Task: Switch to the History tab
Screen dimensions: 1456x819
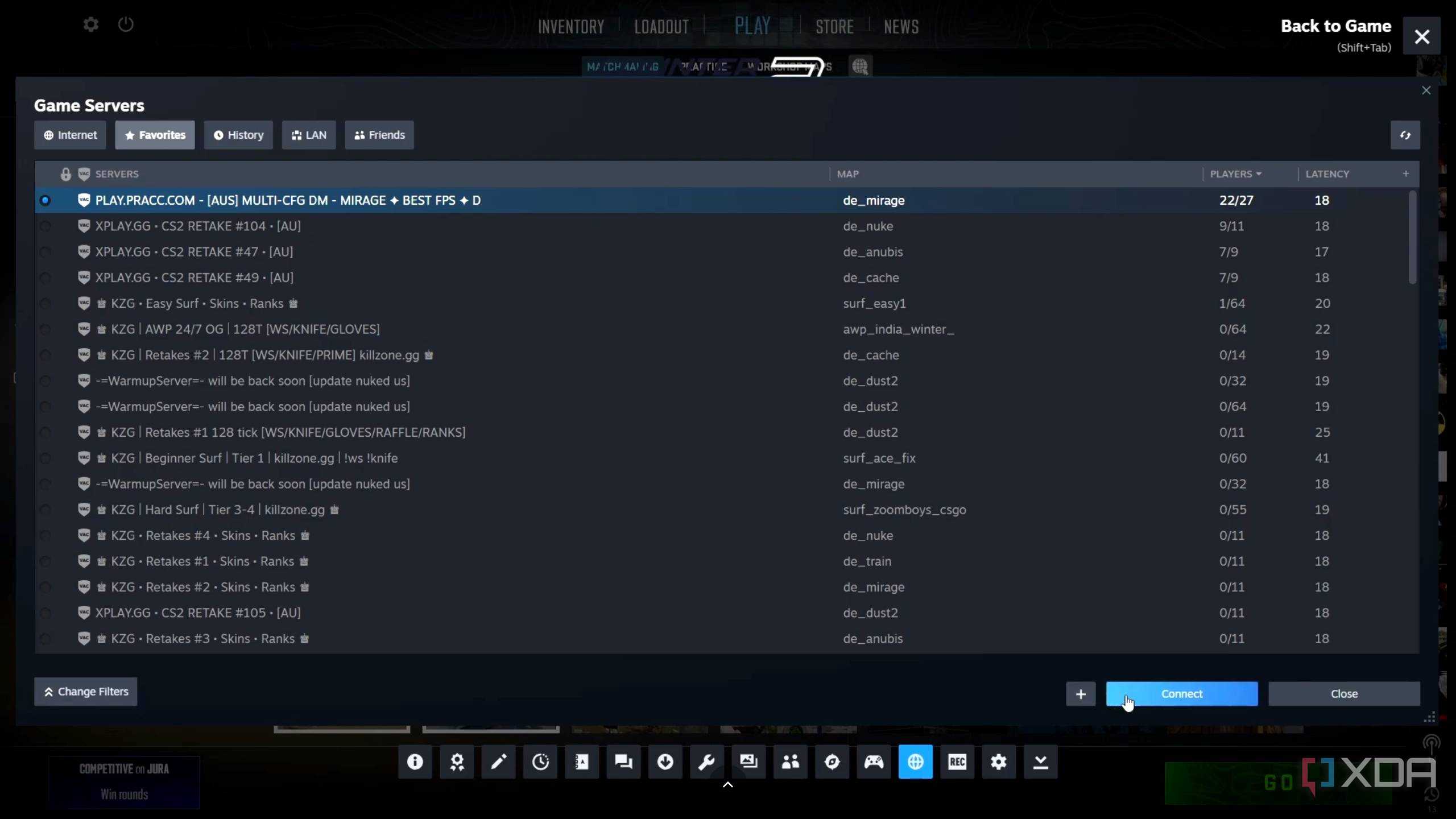Action: 238,135
